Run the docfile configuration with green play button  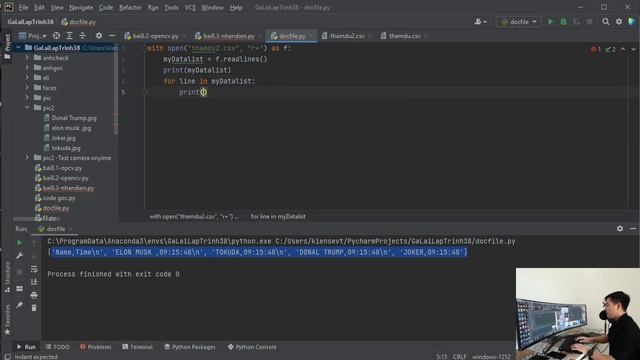550,22
